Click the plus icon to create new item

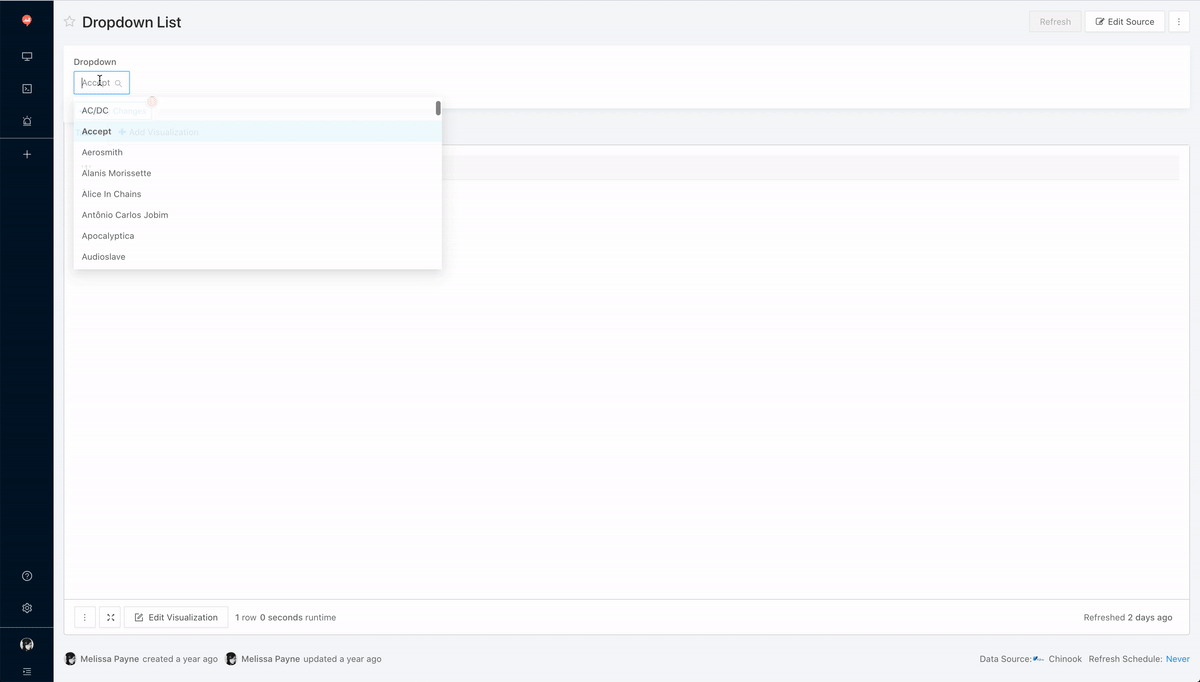26,154
